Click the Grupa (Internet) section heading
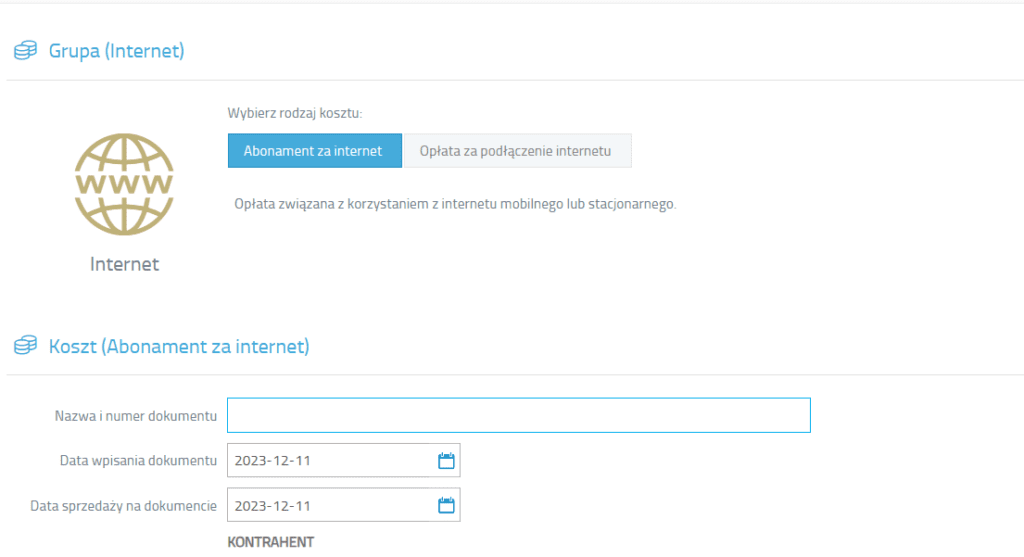The width and height of the screenshot is (1024, 557). point(116,50)
